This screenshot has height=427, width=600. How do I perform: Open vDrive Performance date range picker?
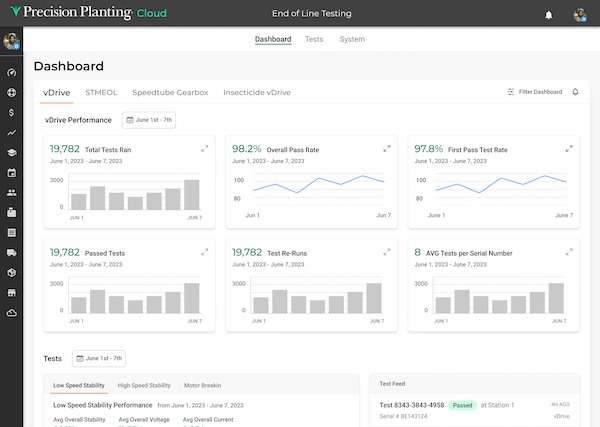(x=149, y=120)
